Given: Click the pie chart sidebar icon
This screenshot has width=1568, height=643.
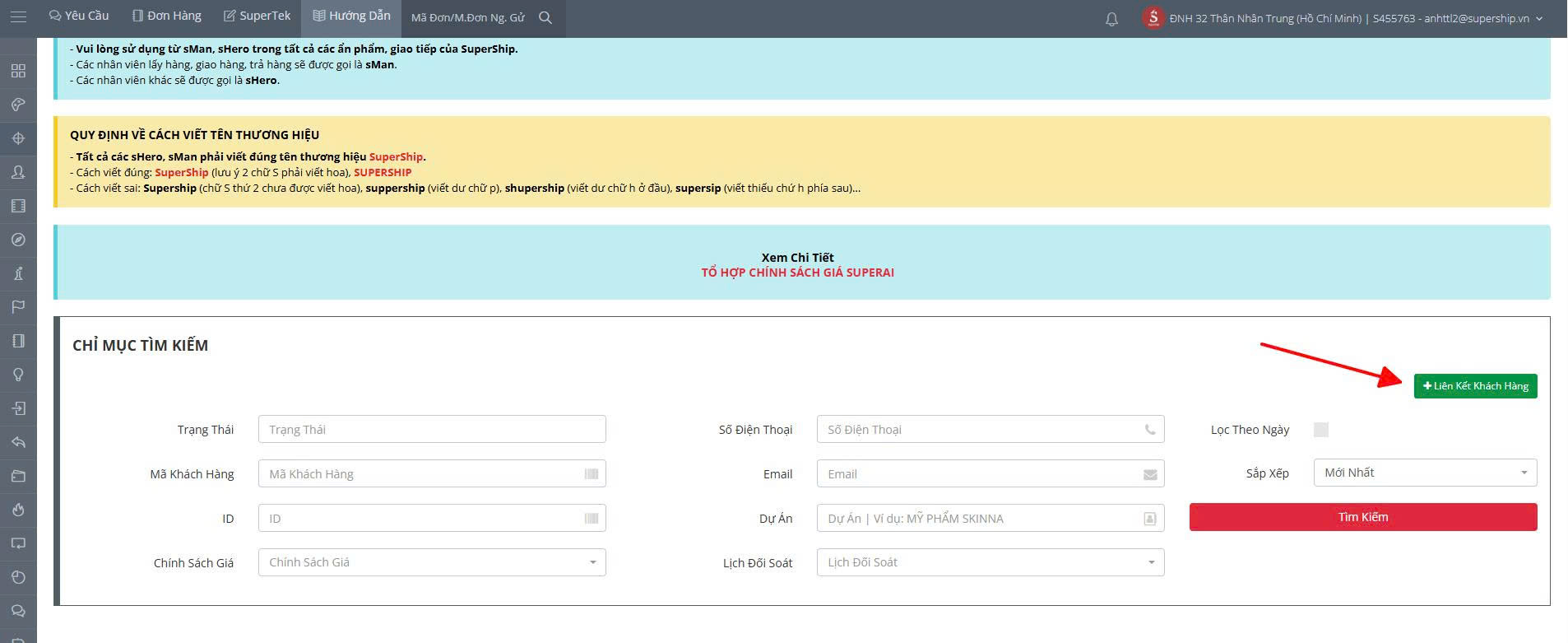Looking at the screenshot, I should 18,577.
